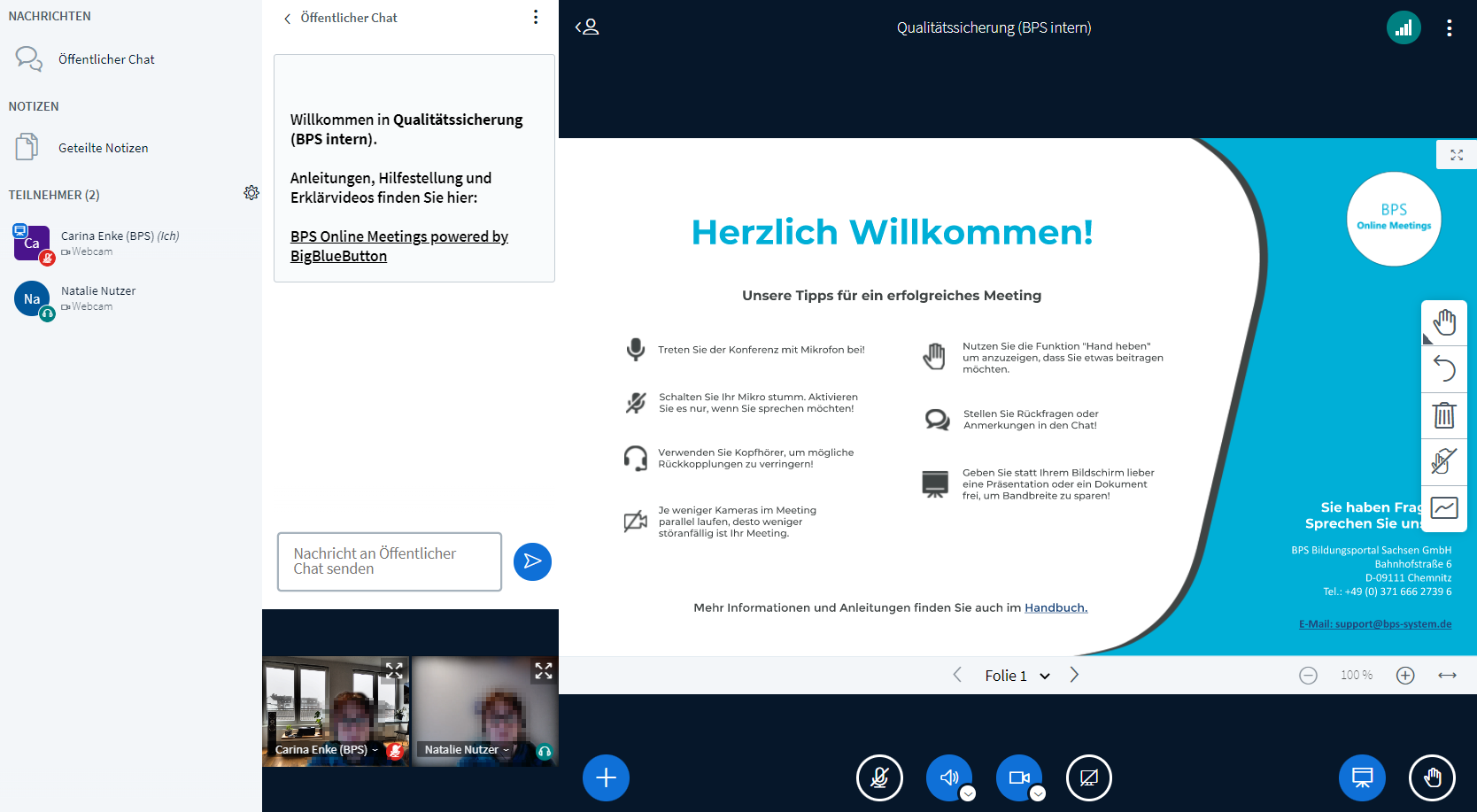The width and height of the screenshot is (1477, 812).
Task: Unmute the microphone
Action: tap(879, 777)
